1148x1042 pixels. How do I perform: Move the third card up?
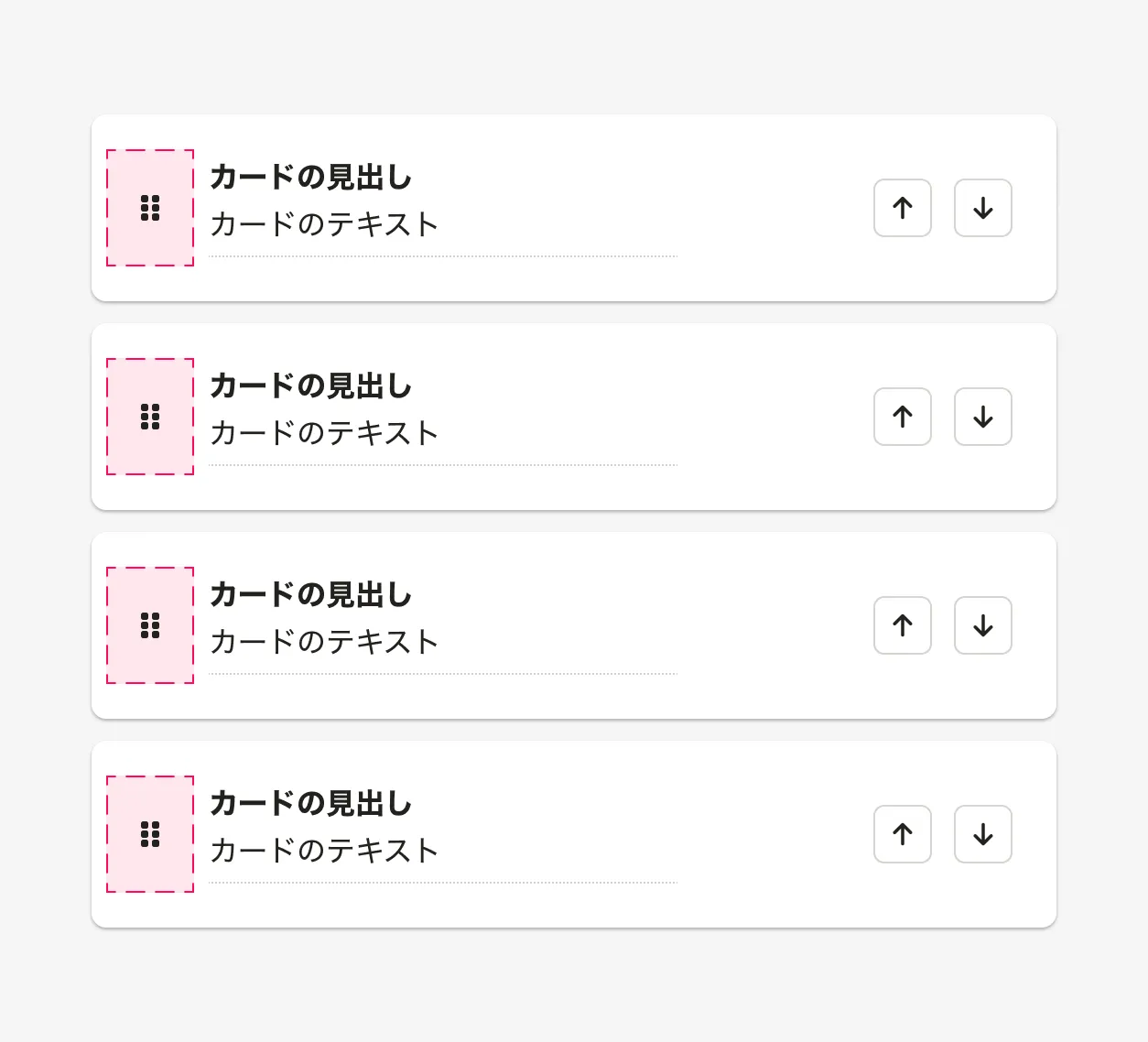coord(903,625)
